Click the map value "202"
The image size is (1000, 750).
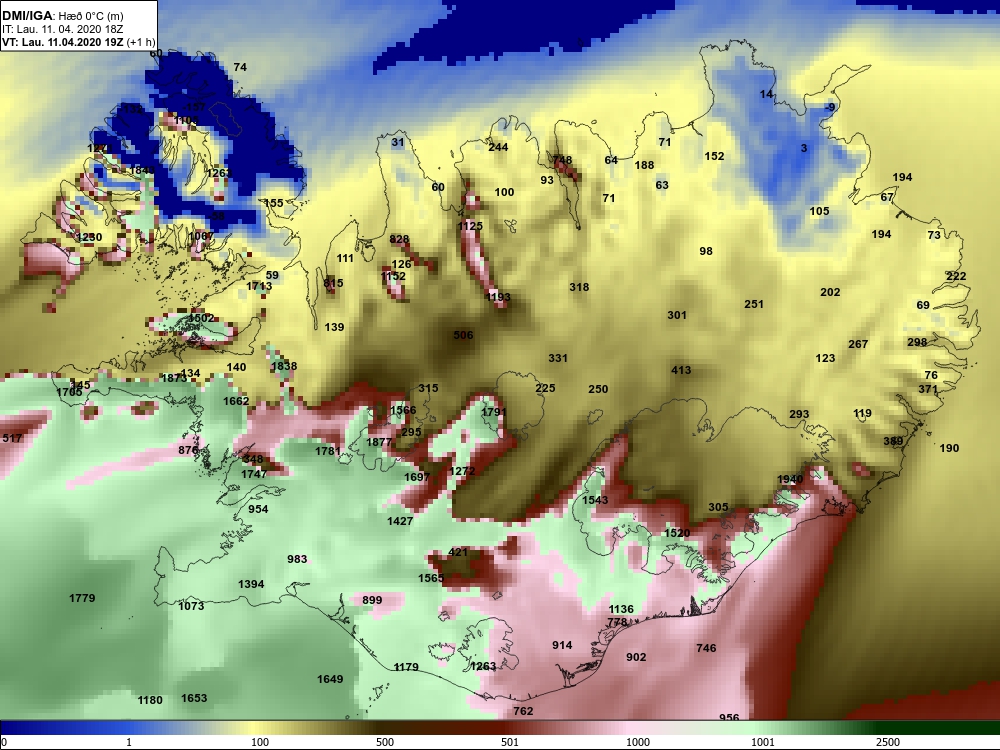[x=830, y=292]
